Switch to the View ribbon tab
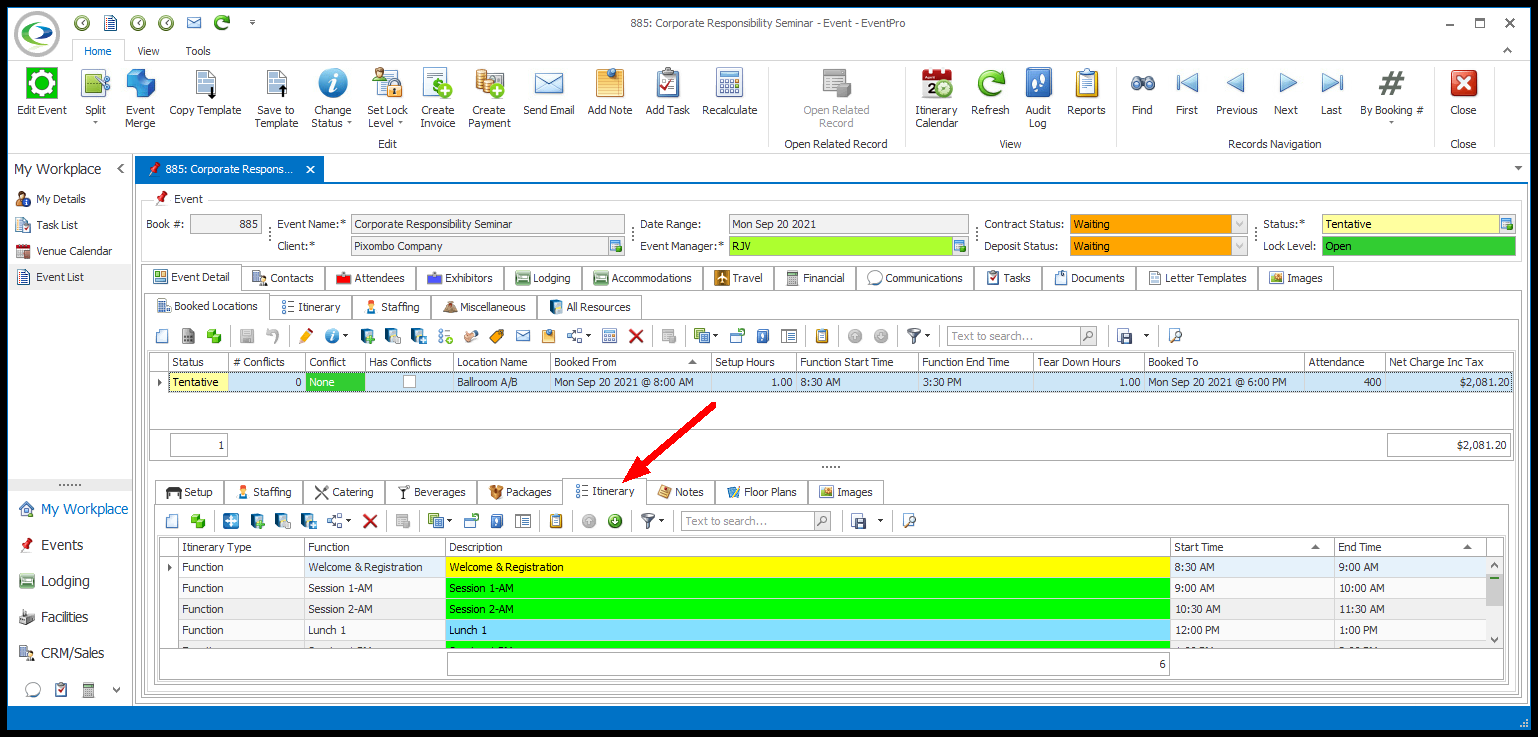 point(148,51)
